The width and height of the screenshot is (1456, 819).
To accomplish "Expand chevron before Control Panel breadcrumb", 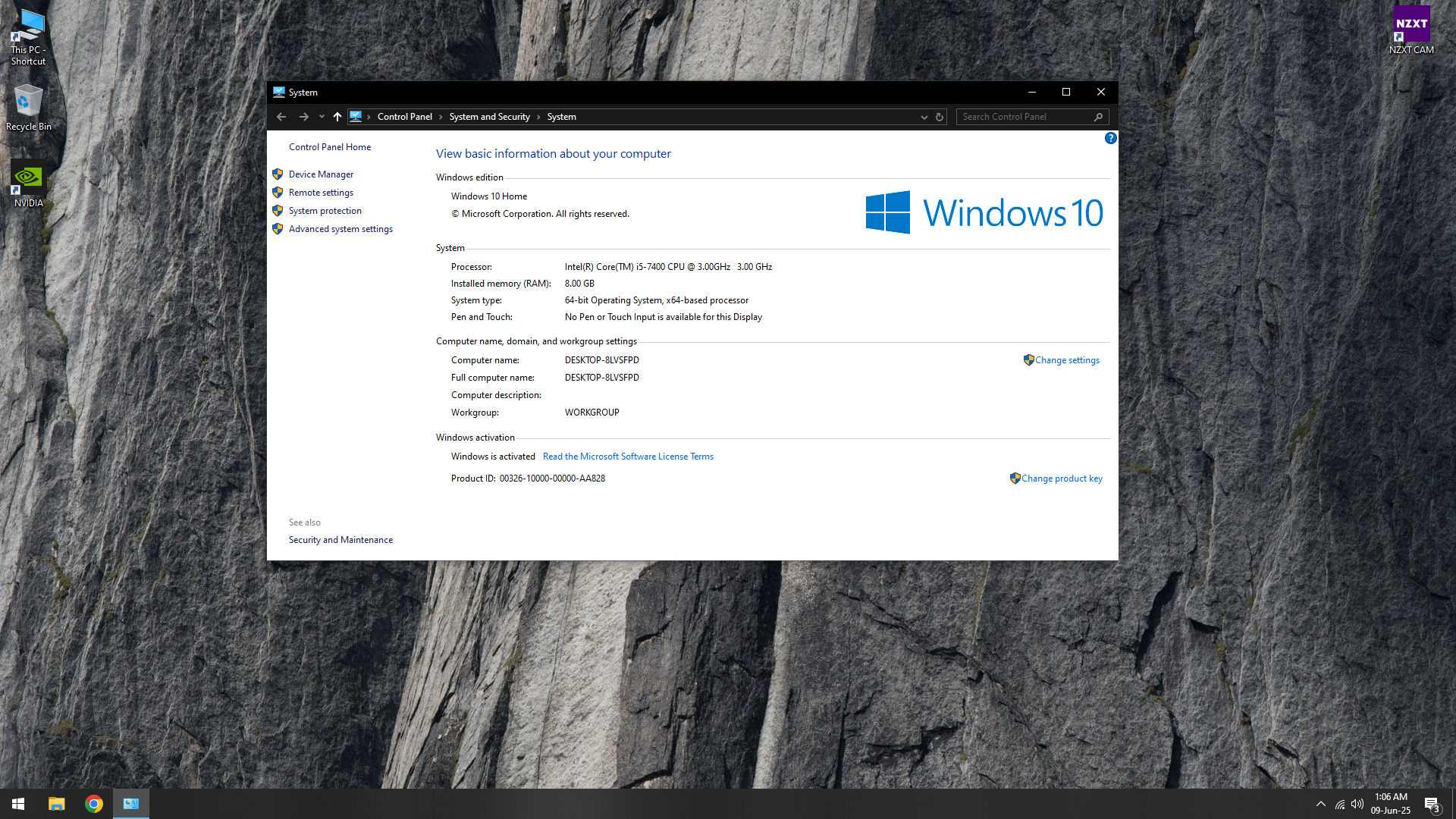I will click(x=369, y=117).
